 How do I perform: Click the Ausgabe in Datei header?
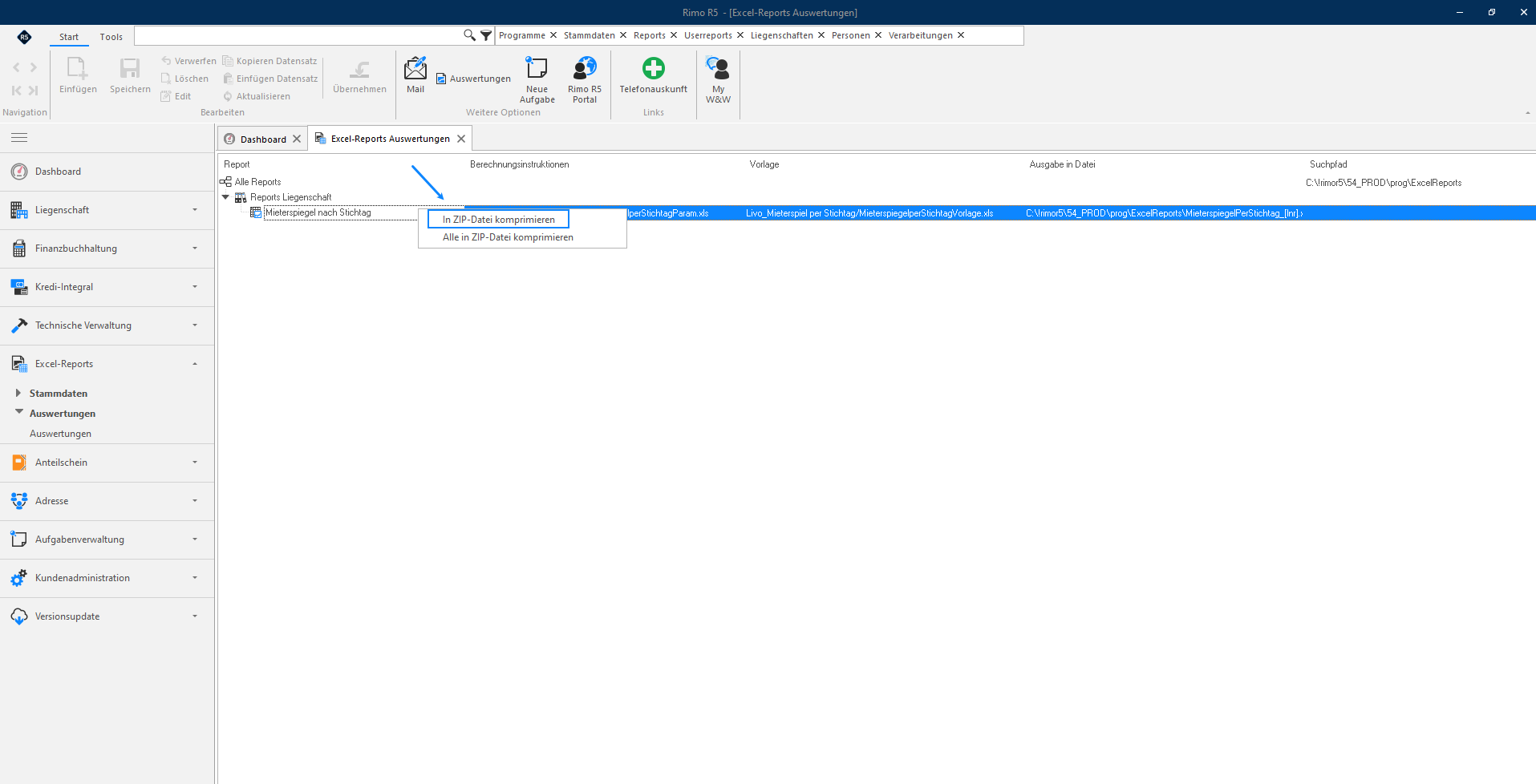[x=1063, y=164]
